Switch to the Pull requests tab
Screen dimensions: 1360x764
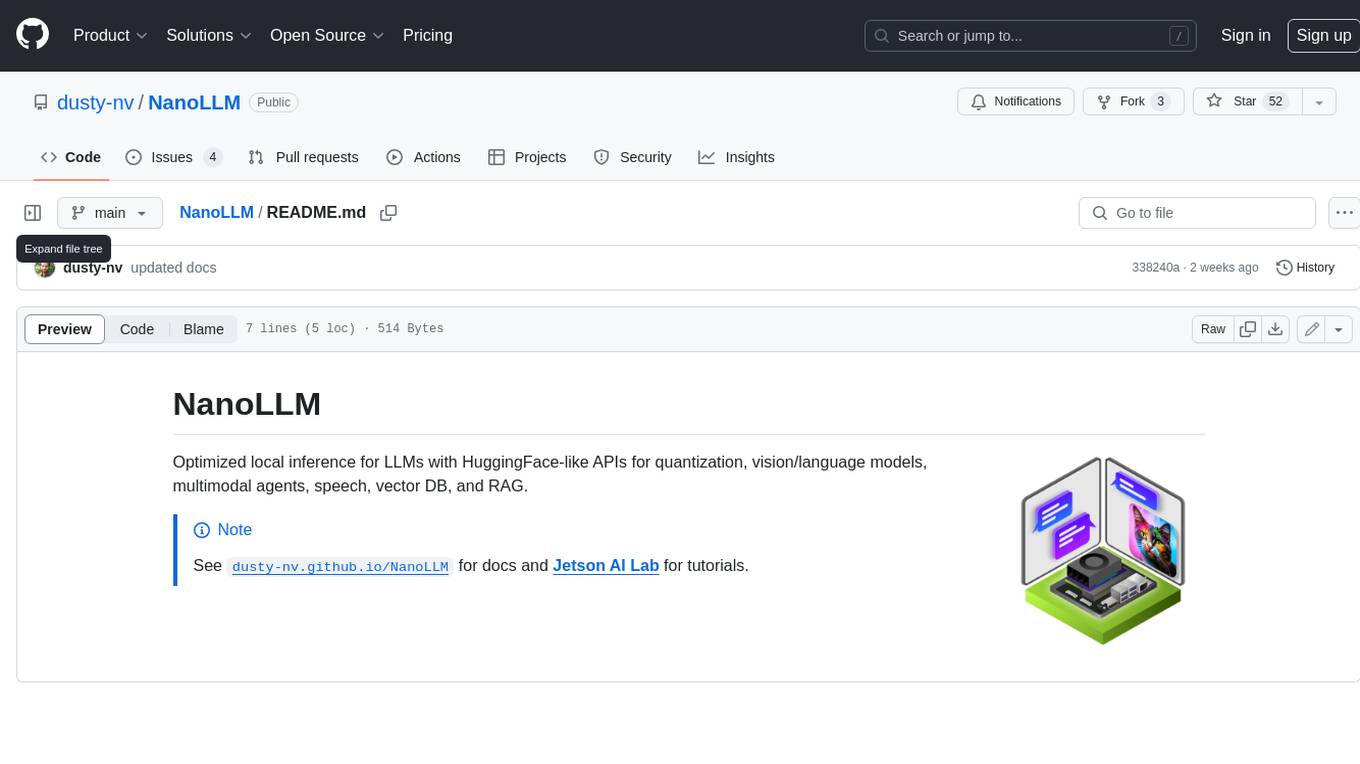coord(303,157)
